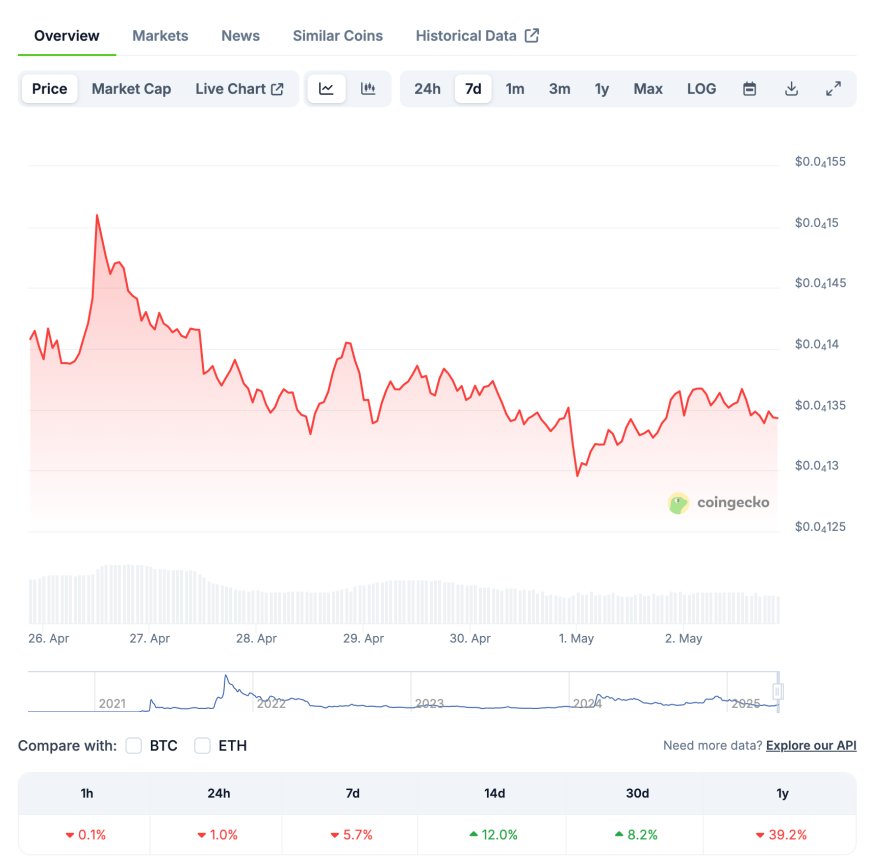Click the Explore our API link
This screenshot has width=870, height=867.
click(811, 746)
